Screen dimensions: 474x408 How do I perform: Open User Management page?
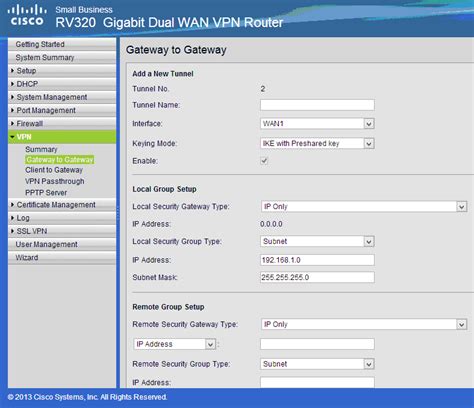[62, 244]
